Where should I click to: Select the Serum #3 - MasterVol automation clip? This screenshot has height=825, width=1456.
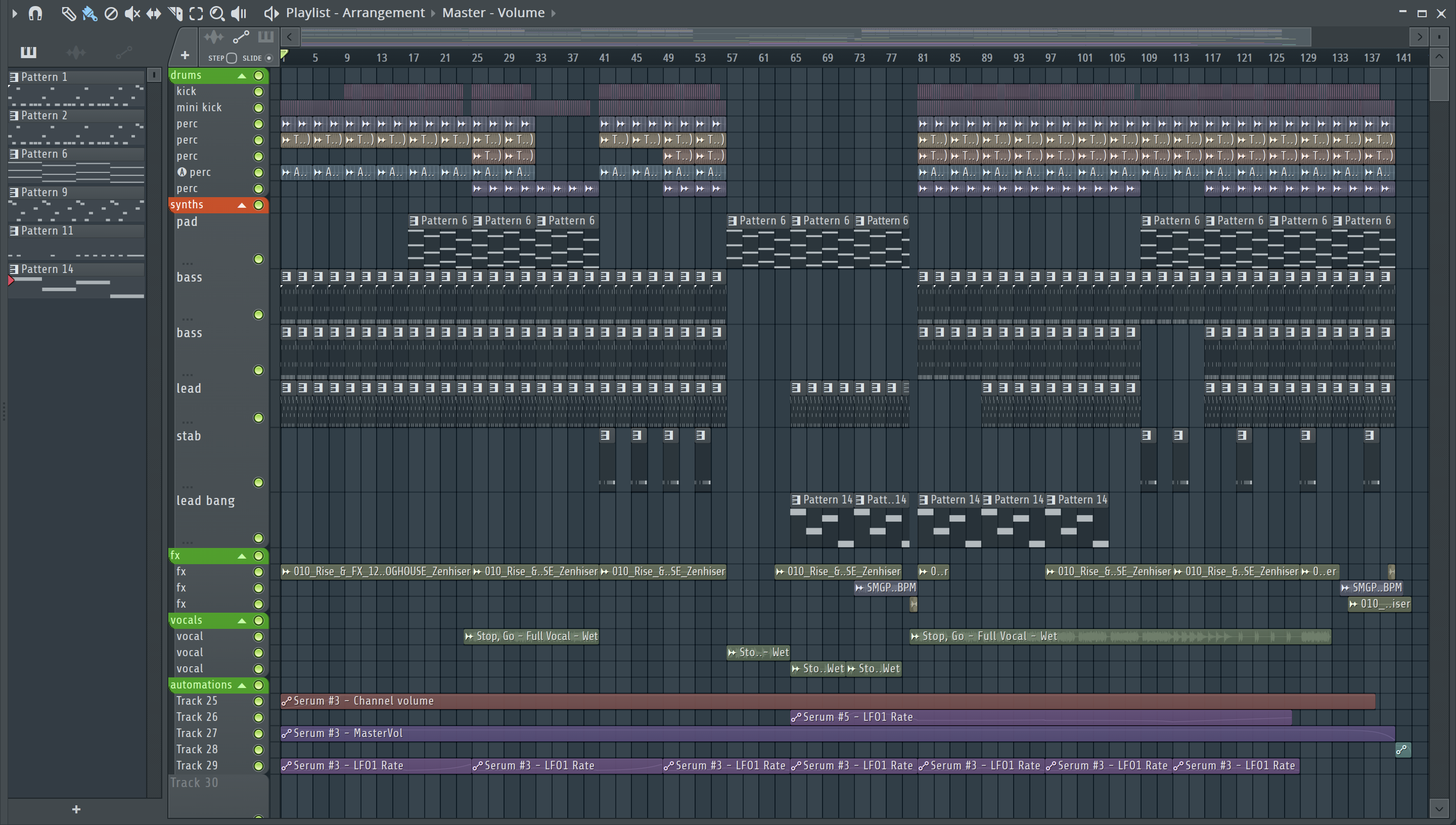coord(837,733)
